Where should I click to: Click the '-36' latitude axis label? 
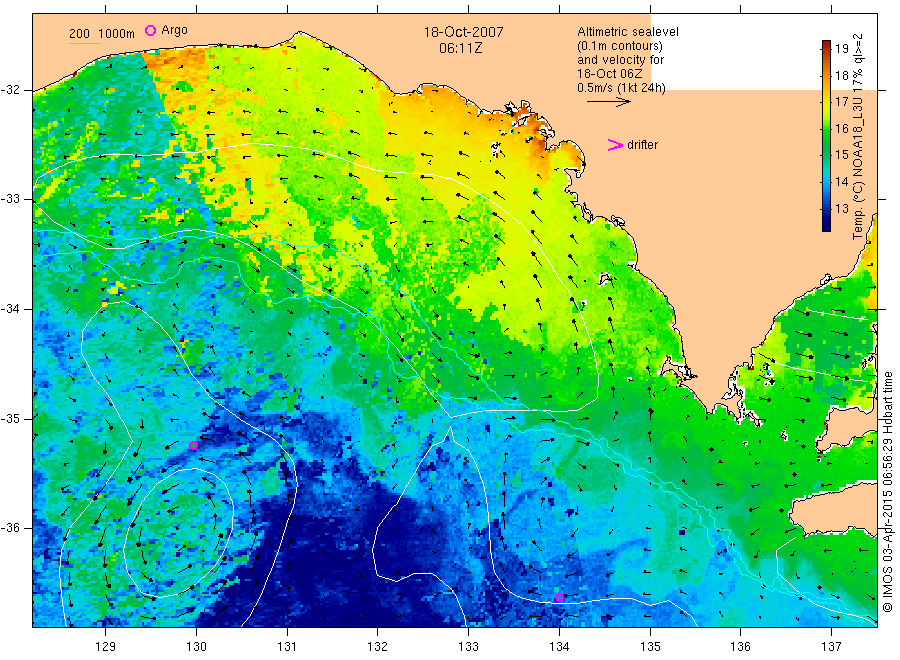point(10,527)
